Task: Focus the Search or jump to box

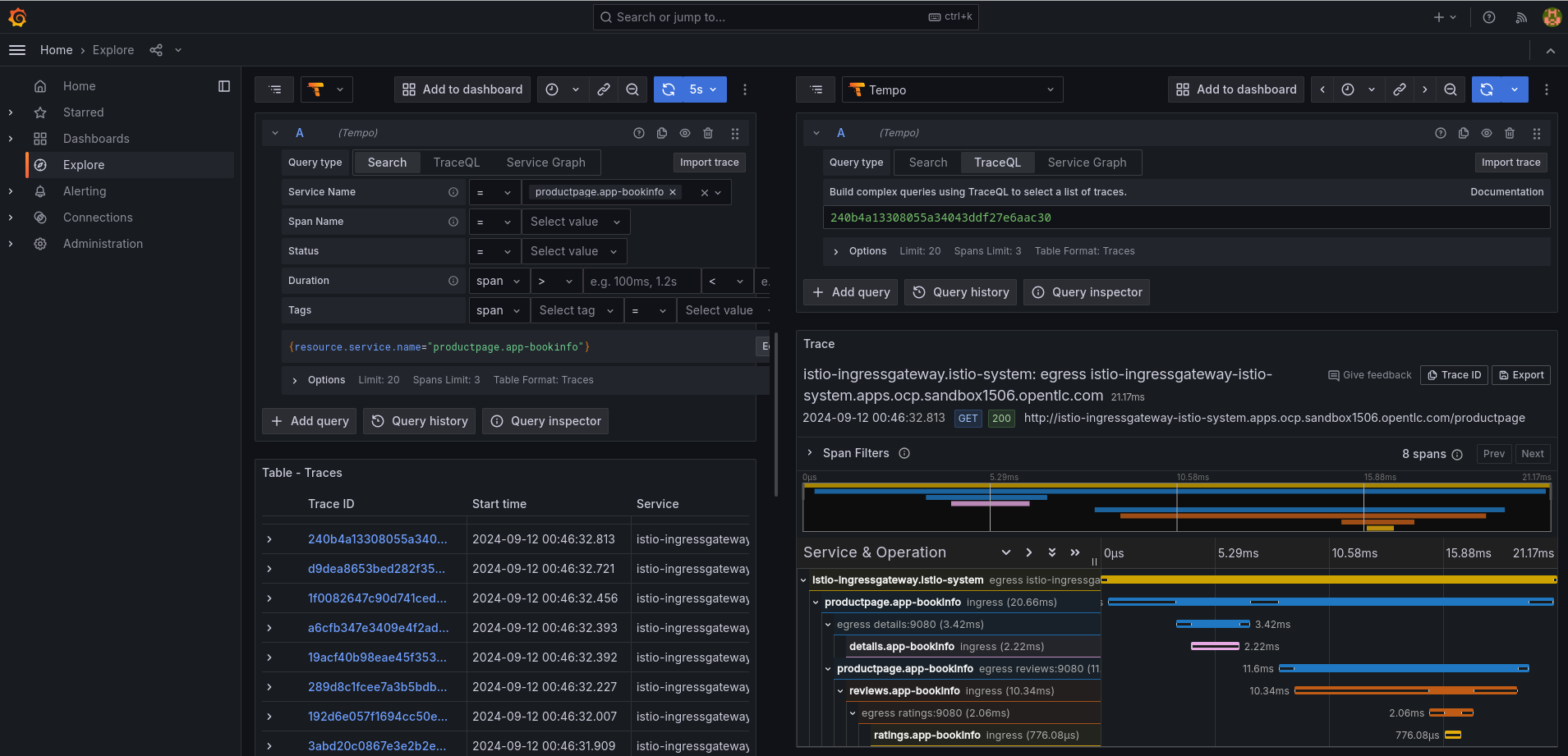Action: 785,17
